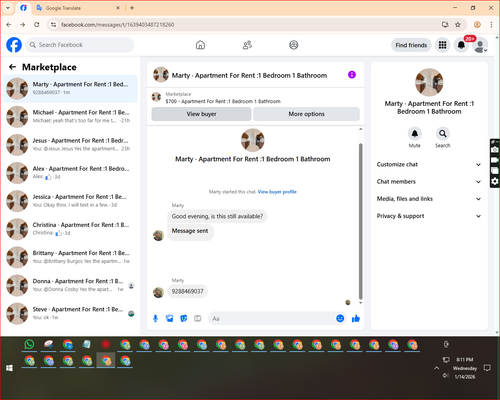Viewport: 500px width, 400px height.
Task: Bookmark this page with the star icon
Action: pos(458,25)
